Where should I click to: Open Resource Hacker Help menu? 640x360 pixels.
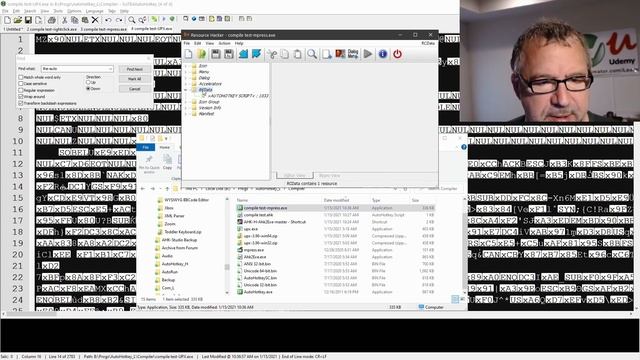[x=239, y=43]
